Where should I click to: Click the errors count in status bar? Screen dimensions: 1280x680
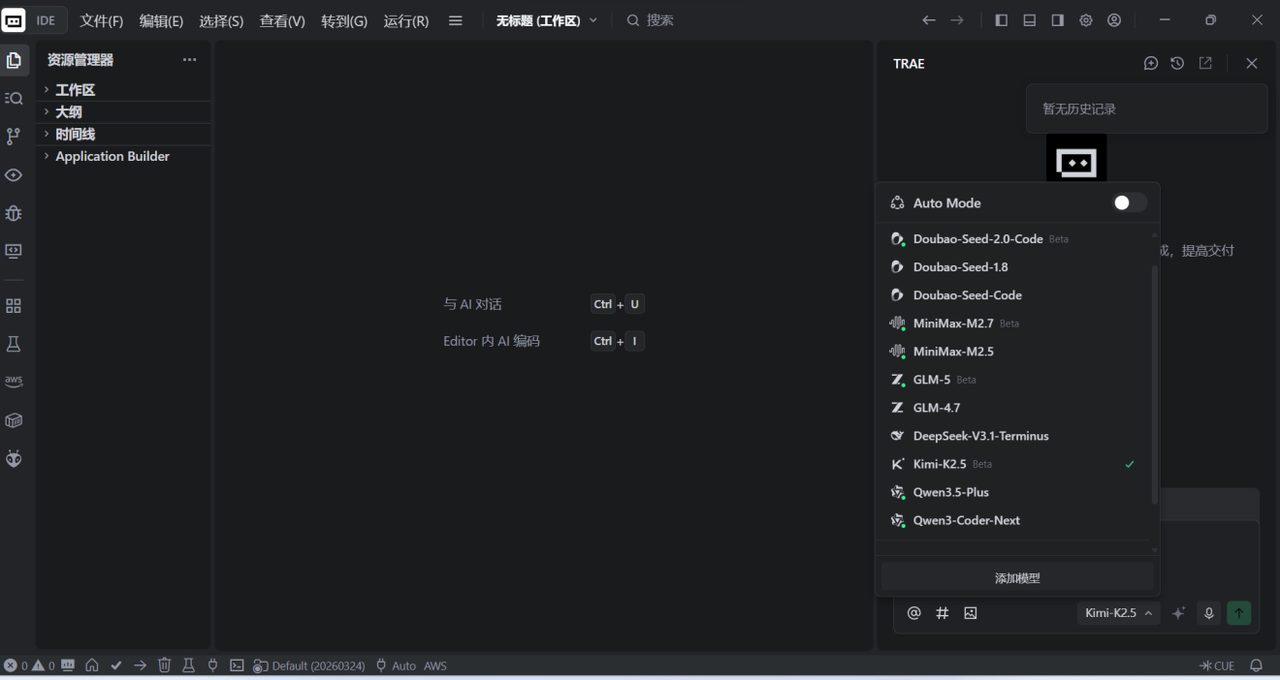(x=16, y=665)
